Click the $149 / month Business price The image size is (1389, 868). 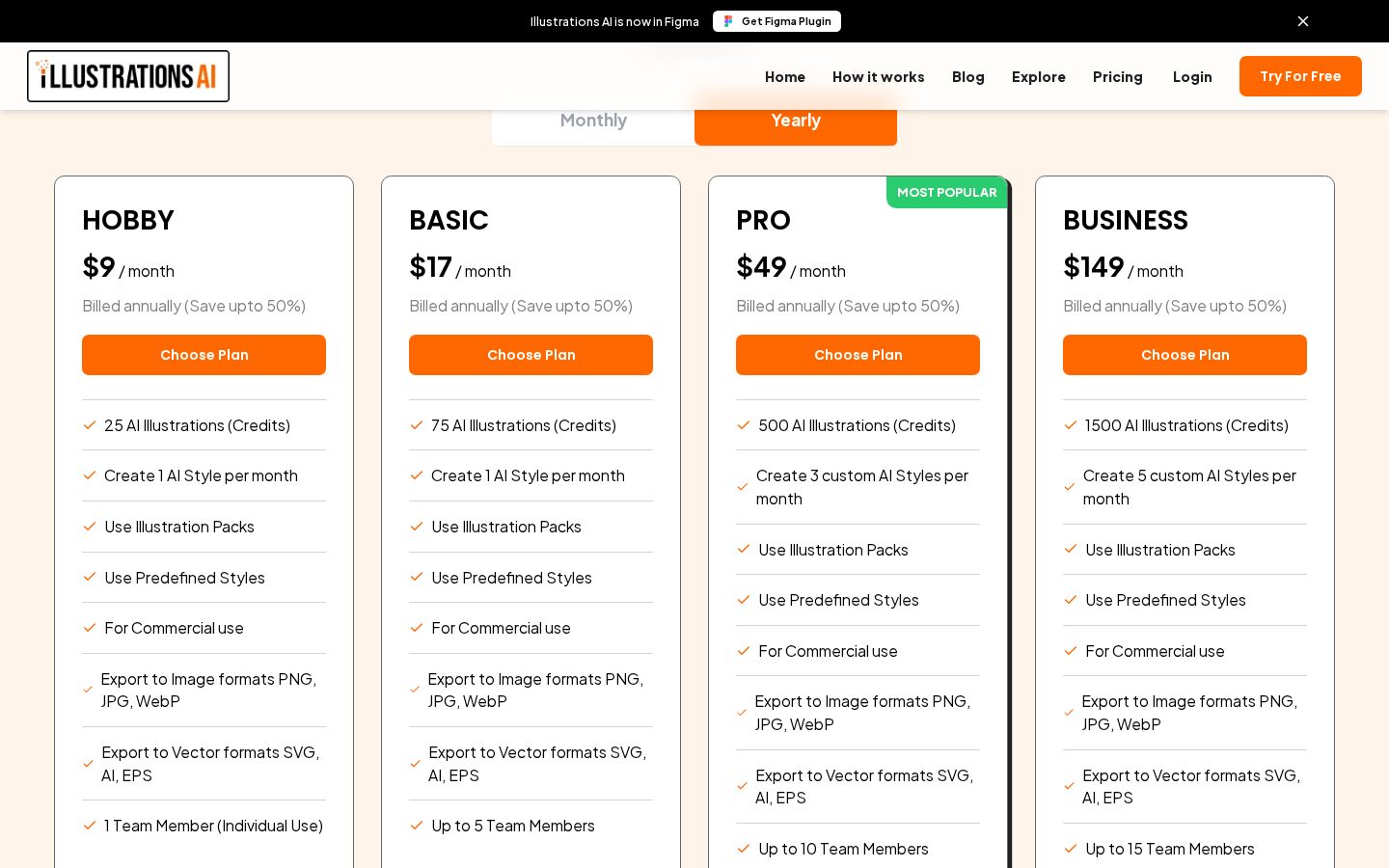pyautogui.click(x=1123, y=267)
